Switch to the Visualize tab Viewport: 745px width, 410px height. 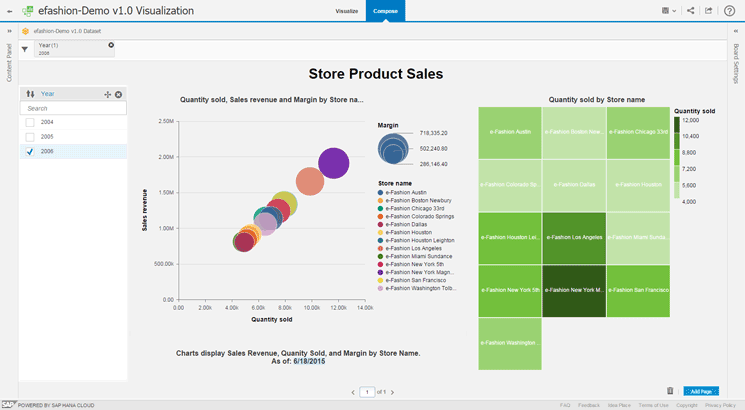pos(346,11)
